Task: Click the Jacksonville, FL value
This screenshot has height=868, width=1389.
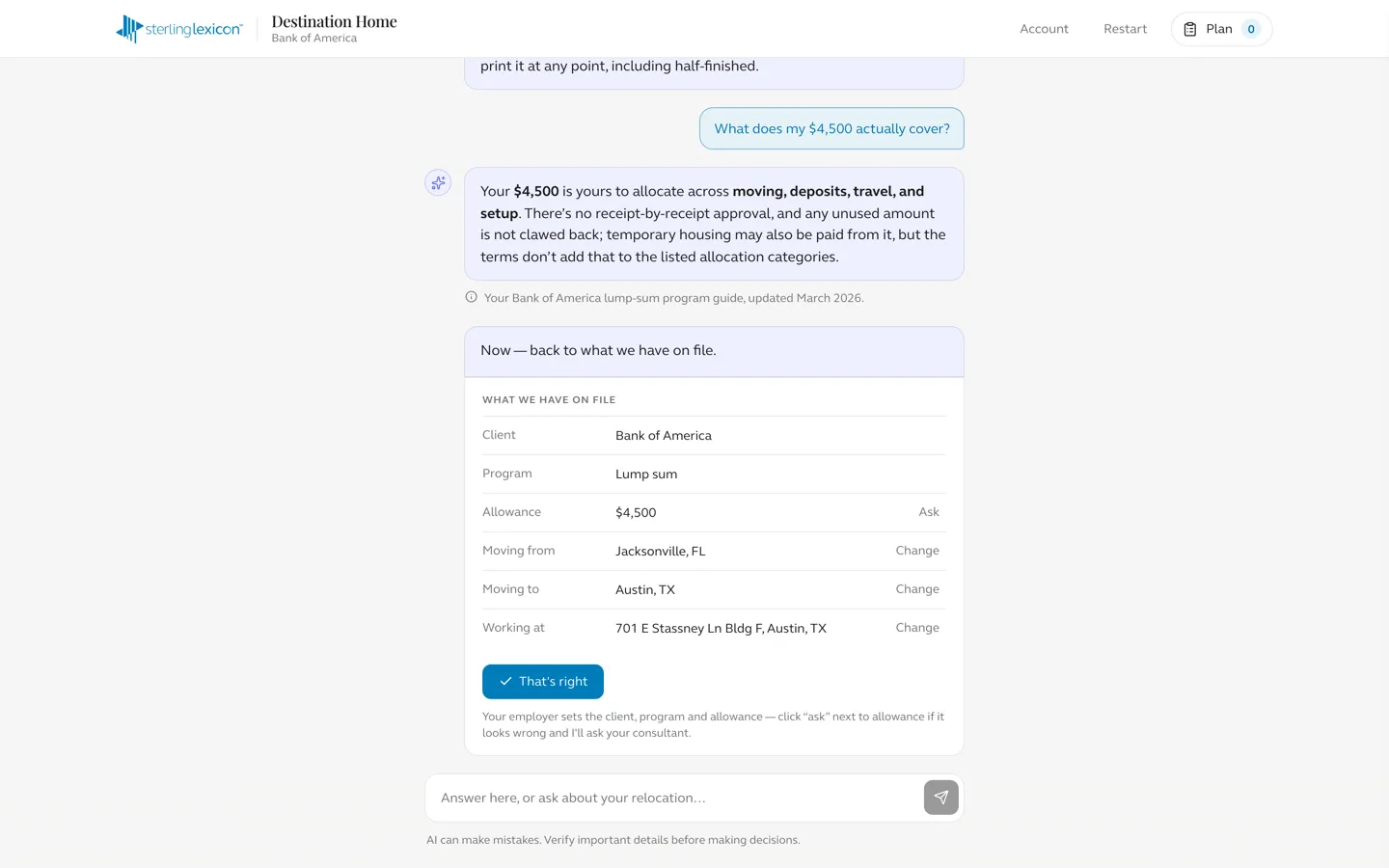Action: (x=661, y=552)
